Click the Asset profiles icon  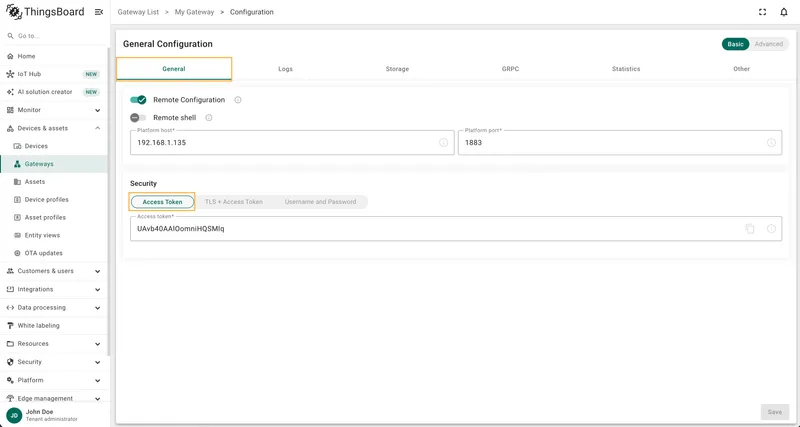pyautogui.click(x=17, y=218)
